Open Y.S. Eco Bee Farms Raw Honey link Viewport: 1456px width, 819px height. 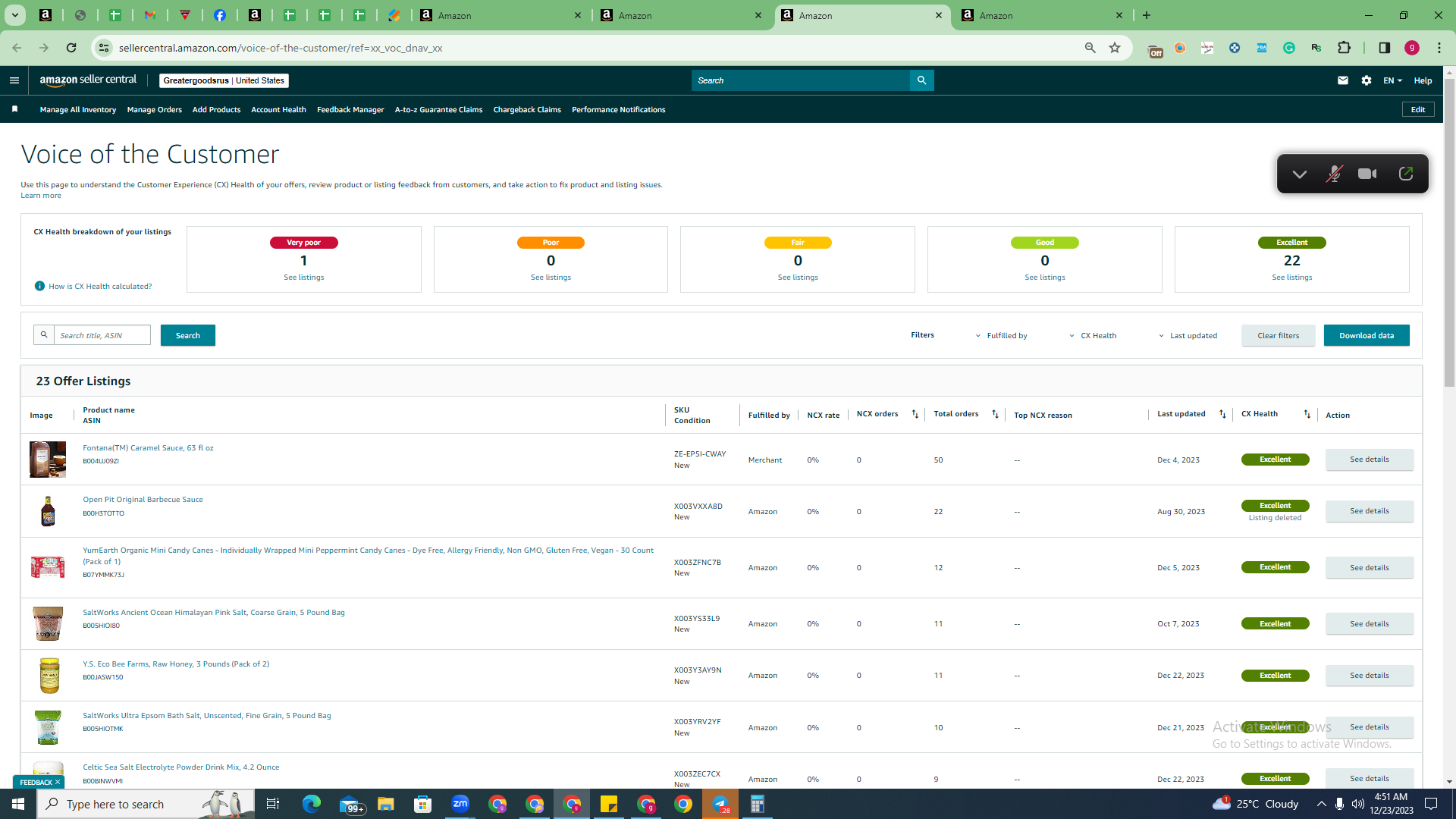pos(176,664)
